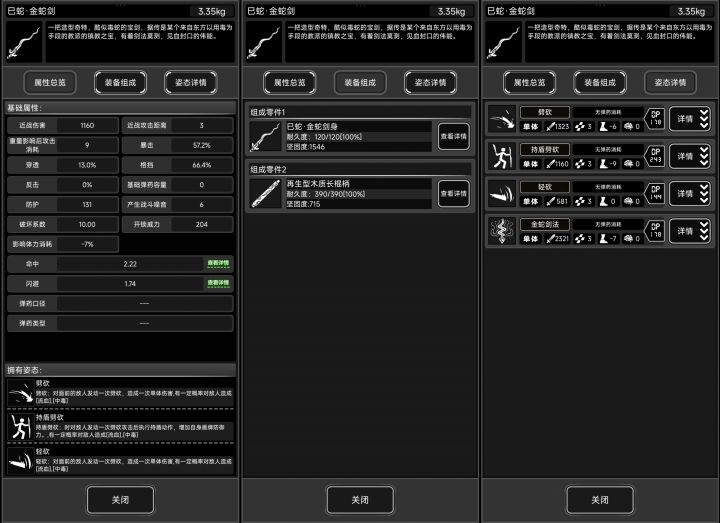Click 轻砍 swipe icon in stance details panel
The height and width of the screenshot is (523, 720).
click(502, 194)
